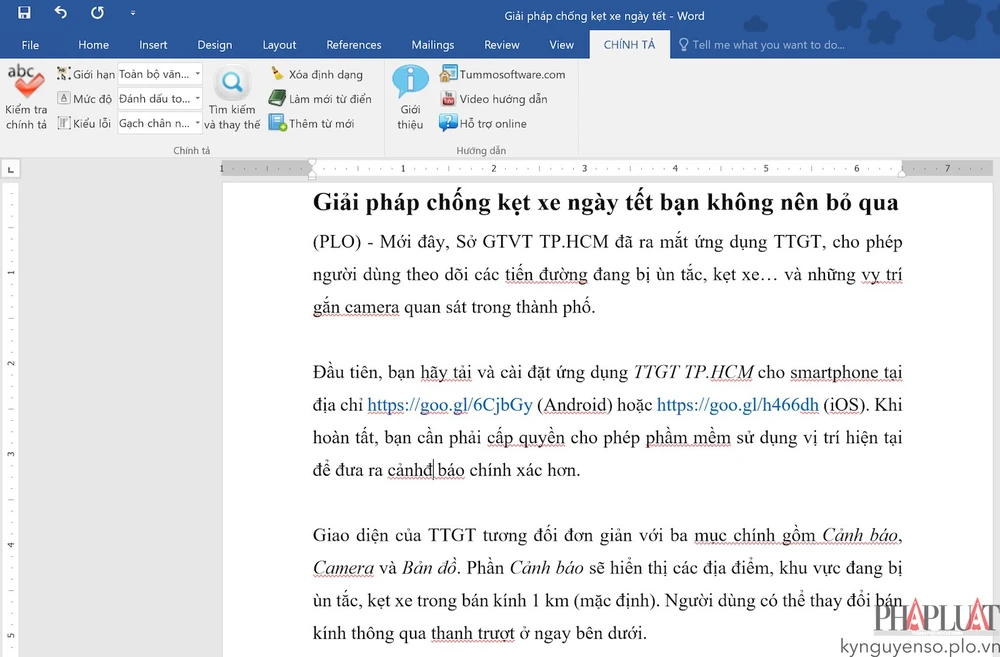The image size is (1000, 657).
Task: Expand Kiểu lỗi dropdown 'Gạch chân n...'
Action: coord(197,124)
